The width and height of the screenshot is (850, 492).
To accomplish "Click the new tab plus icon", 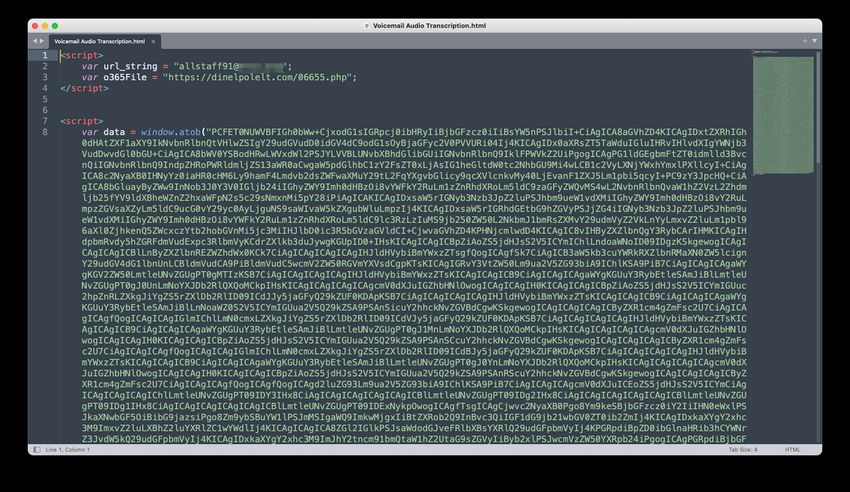I will tap(804, 41).
